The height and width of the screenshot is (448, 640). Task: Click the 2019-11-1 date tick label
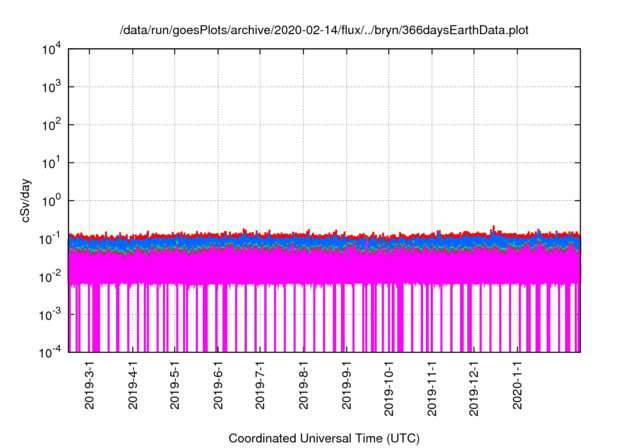[432, 388]
